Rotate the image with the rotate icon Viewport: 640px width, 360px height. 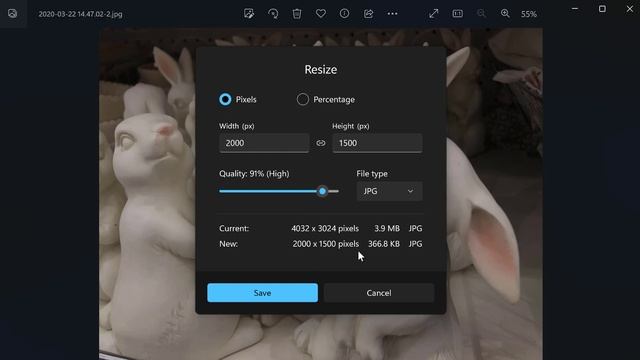[x=273, y=13]
